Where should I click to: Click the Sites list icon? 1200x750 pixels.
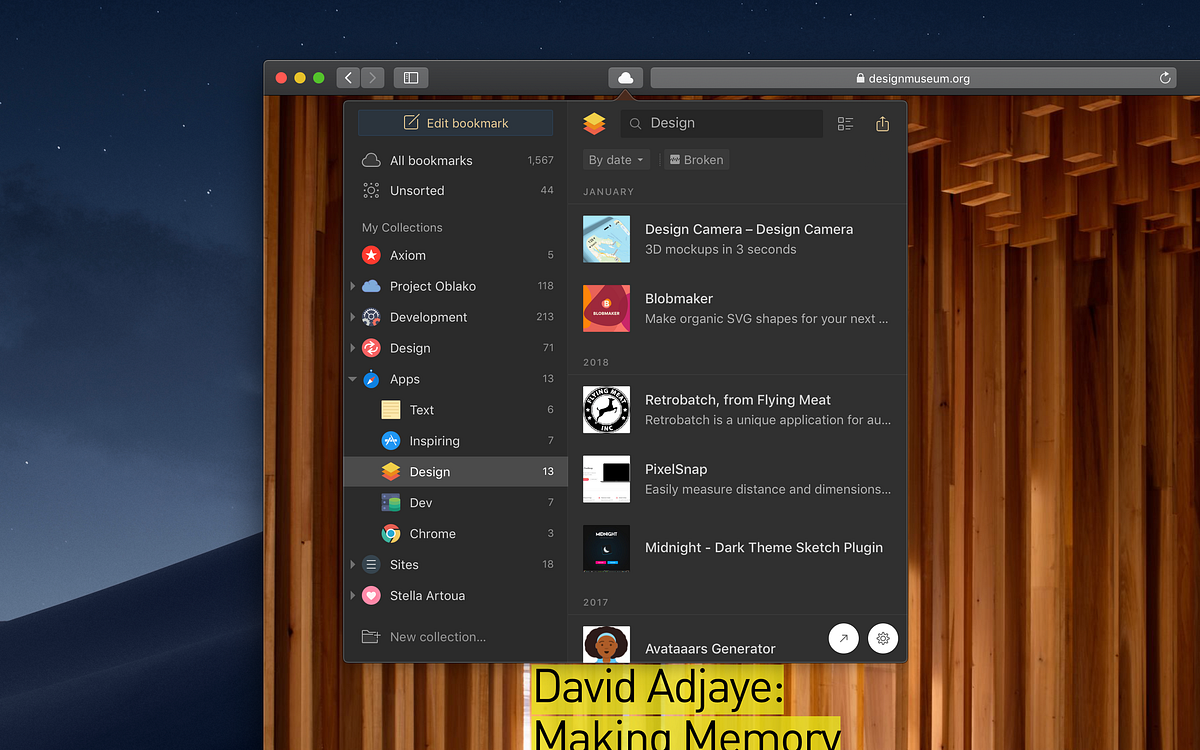pyautogui.click(x=371, y=565)
